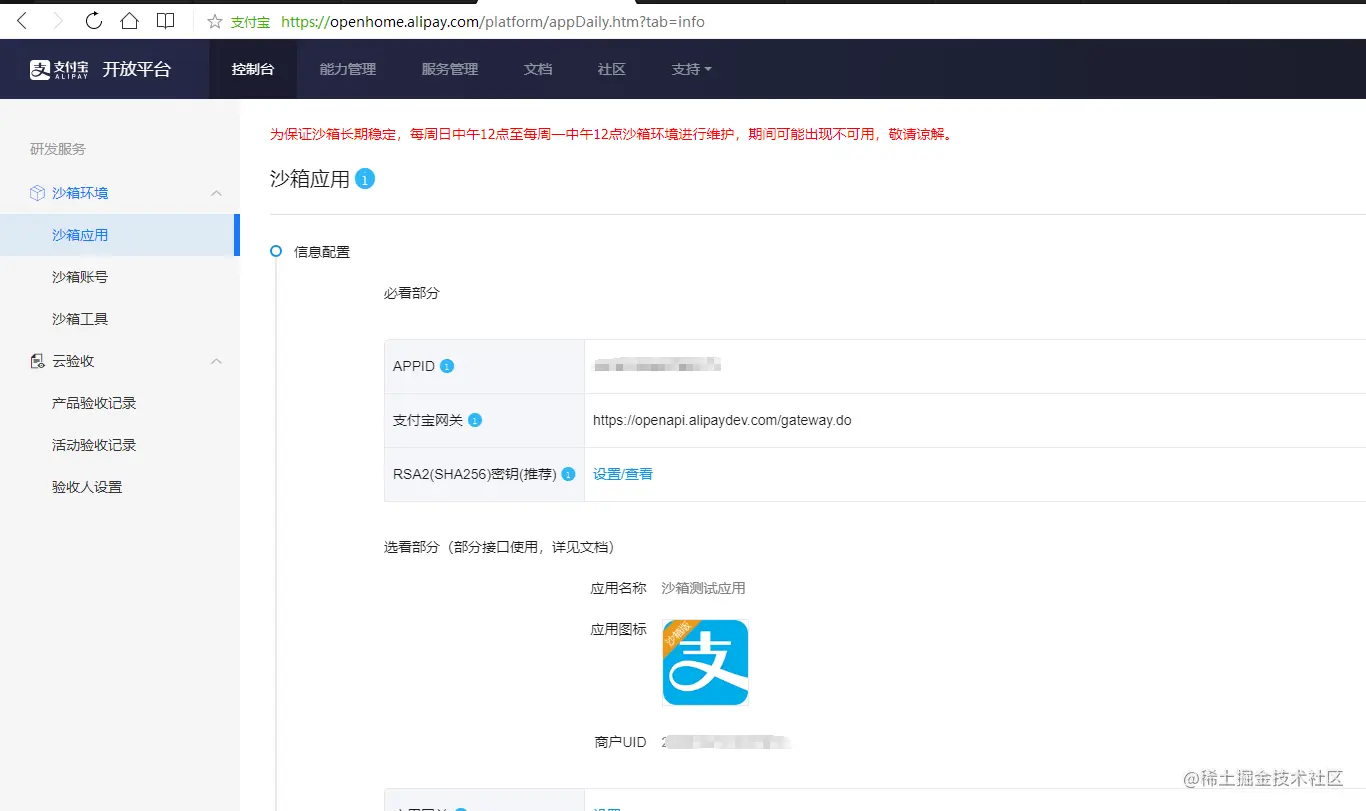Click the 应用名称 field label
This screenshot has width=1366, height=811.
619,588
